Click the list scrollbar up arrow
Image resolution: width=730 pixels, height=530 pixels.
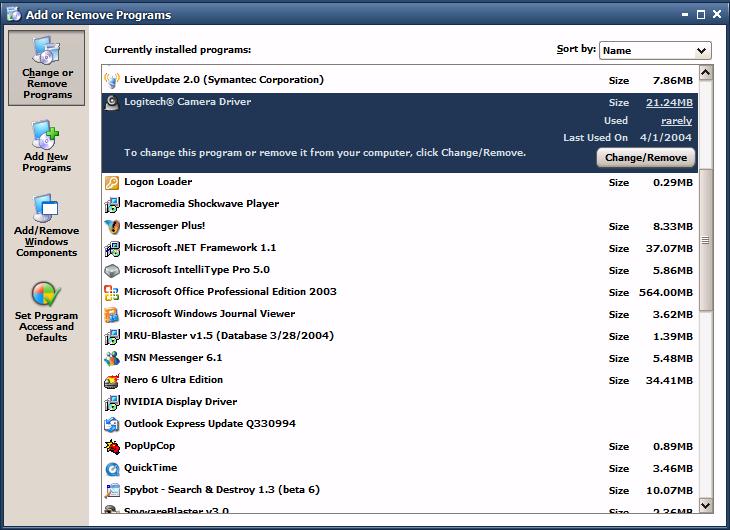706,73
